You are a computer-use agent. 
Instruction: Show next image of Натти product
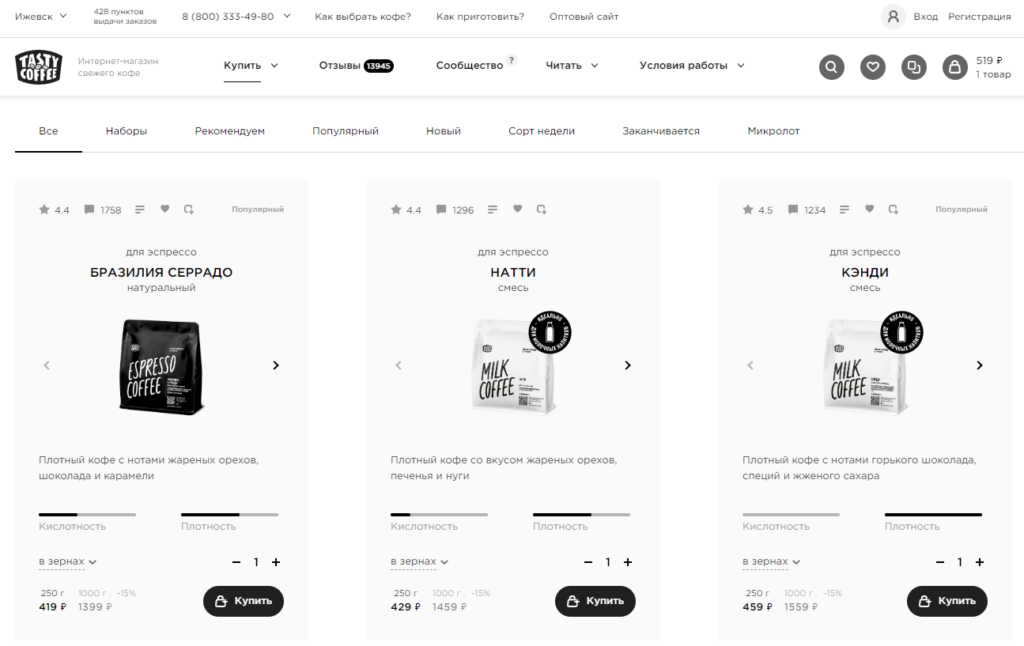pos(628,365)
